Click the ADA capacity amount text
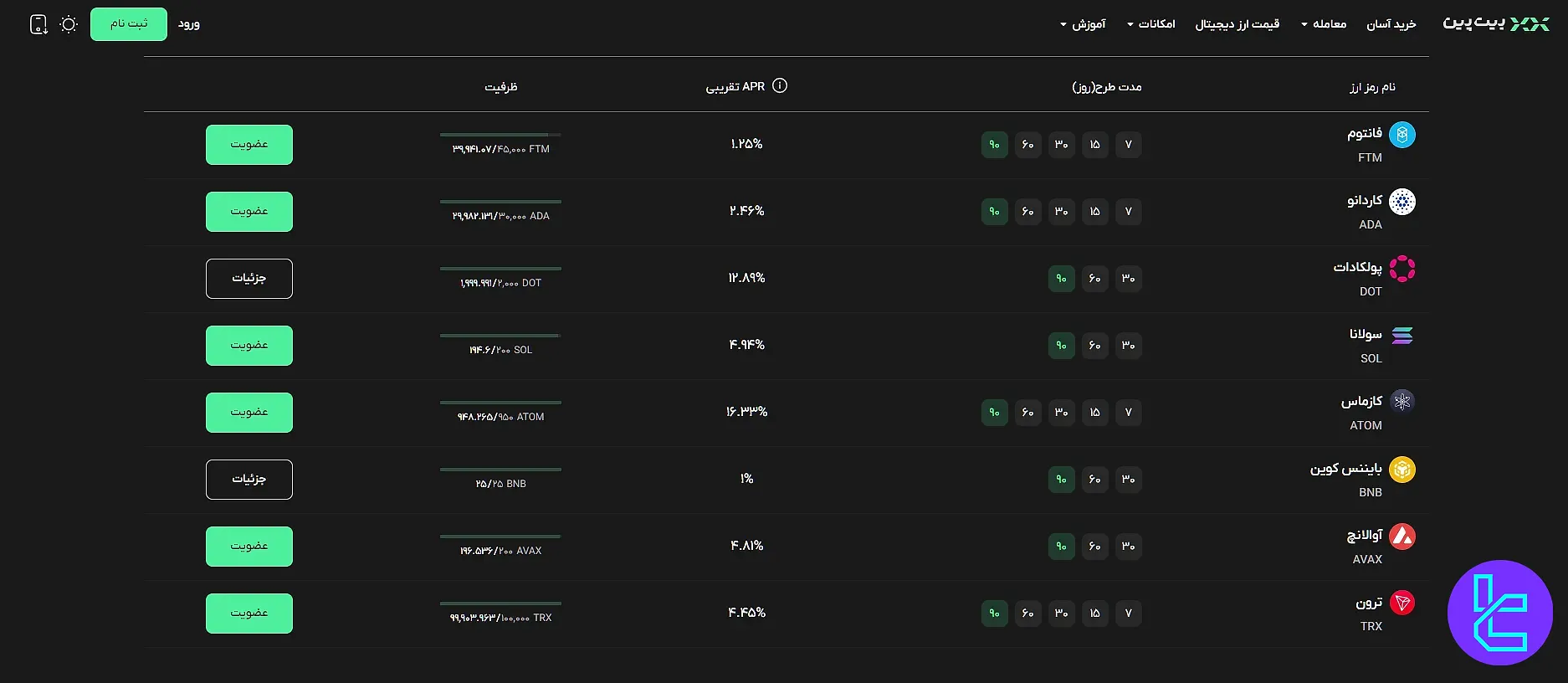 tap(500, 216)
